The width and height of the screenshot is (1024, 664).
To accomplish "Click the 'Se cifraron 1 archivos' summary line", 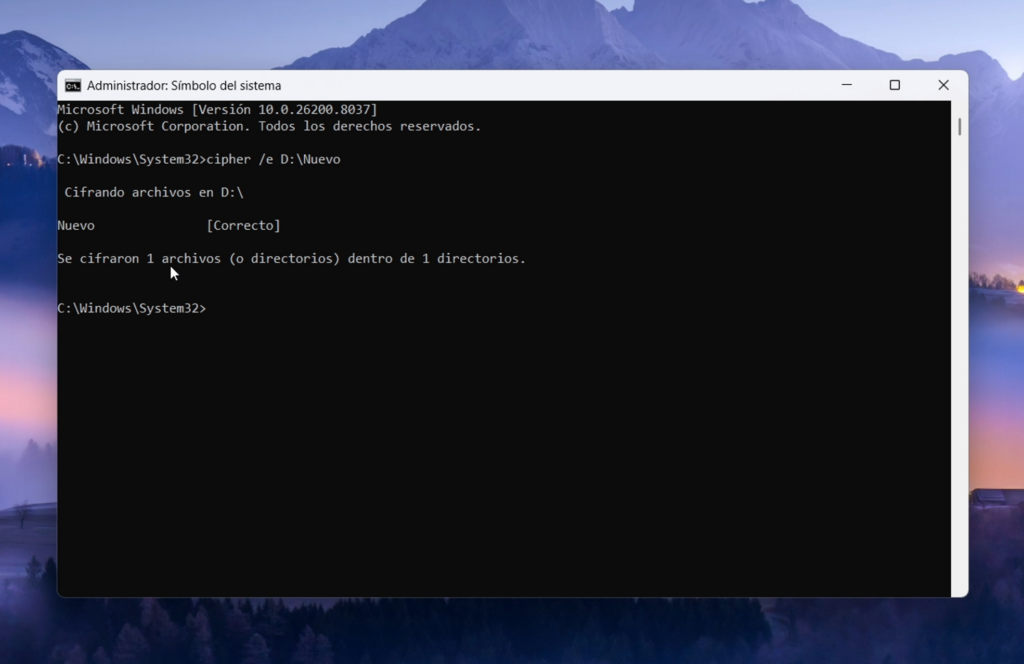I will 291,259.
